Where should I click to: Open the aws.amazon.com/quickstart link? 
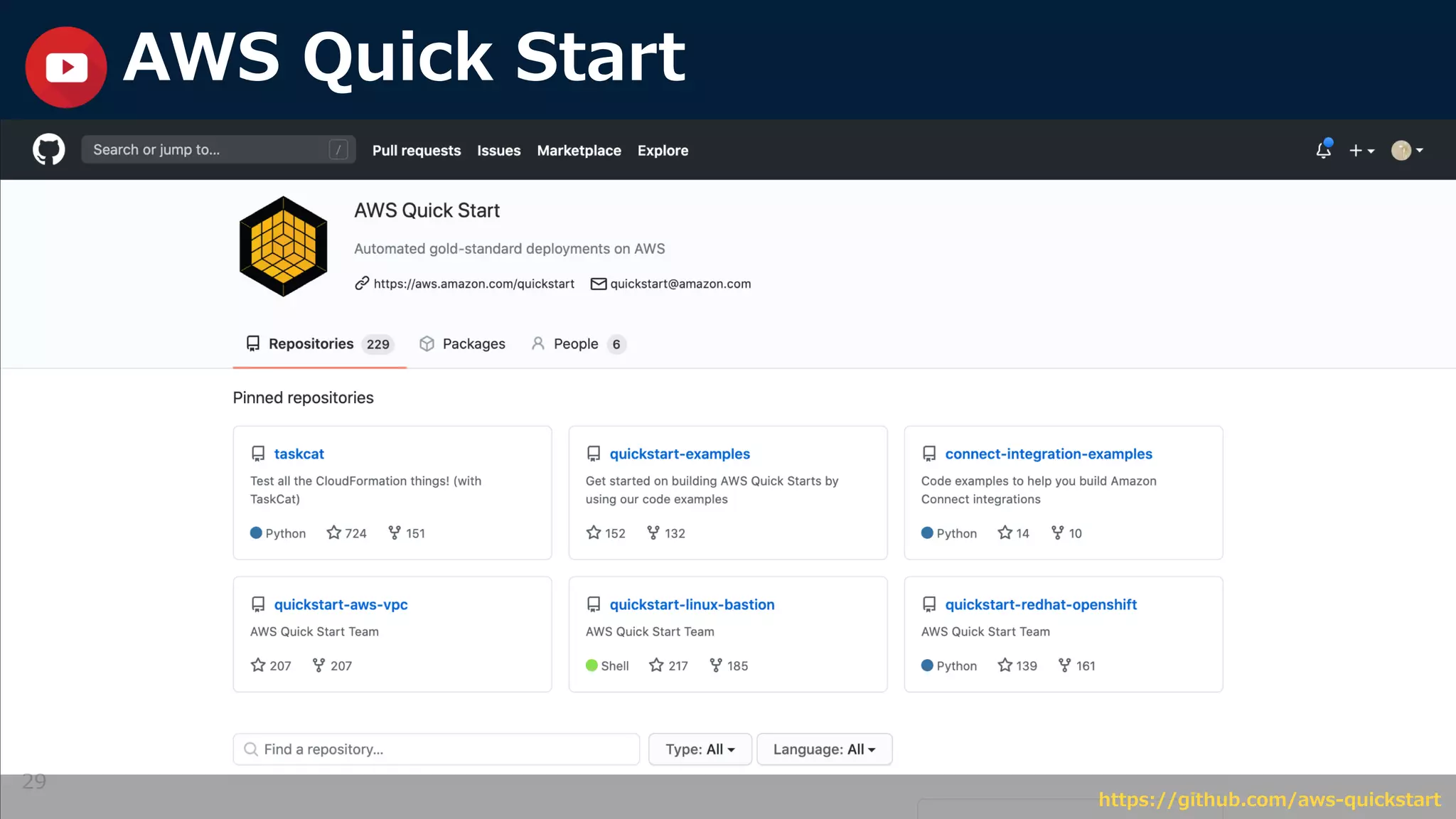tap(473, 284)
